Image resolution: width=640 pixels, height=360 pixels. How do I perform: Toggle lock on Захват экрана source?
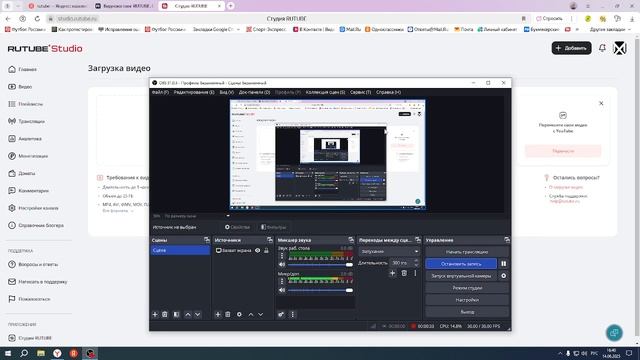267,251
